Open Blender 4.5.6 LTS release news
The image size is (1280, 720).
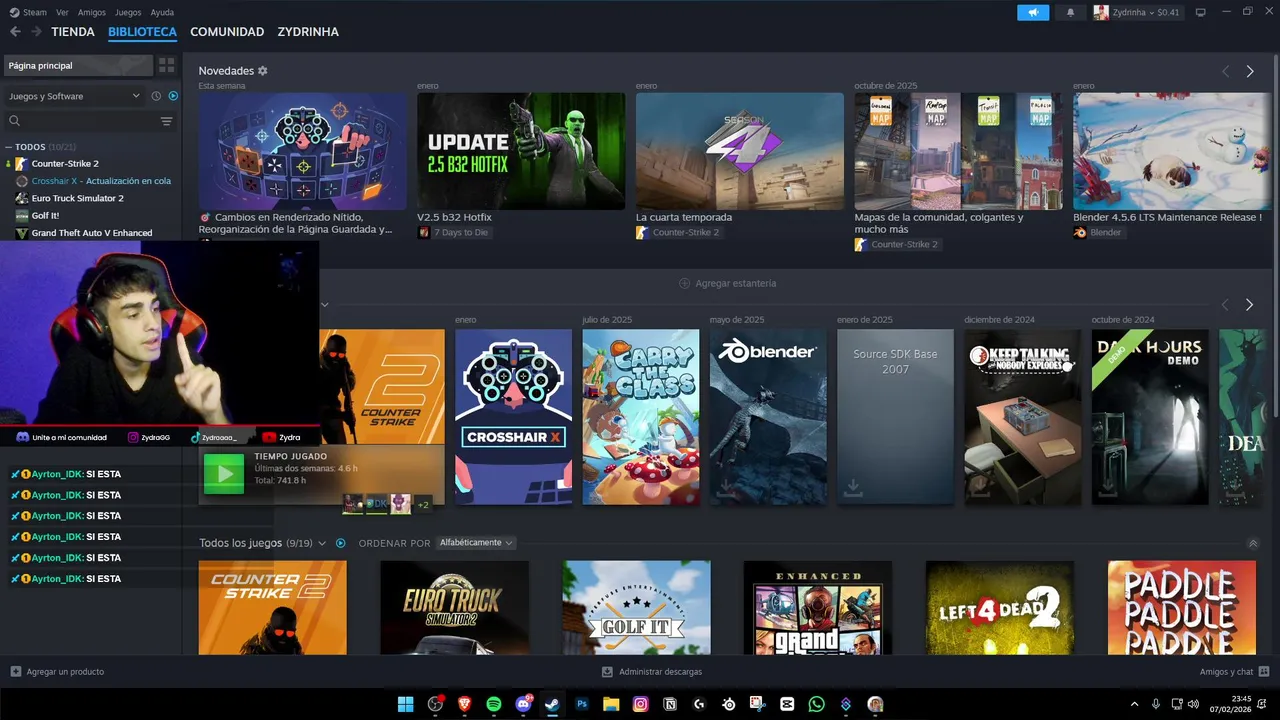1172,151
